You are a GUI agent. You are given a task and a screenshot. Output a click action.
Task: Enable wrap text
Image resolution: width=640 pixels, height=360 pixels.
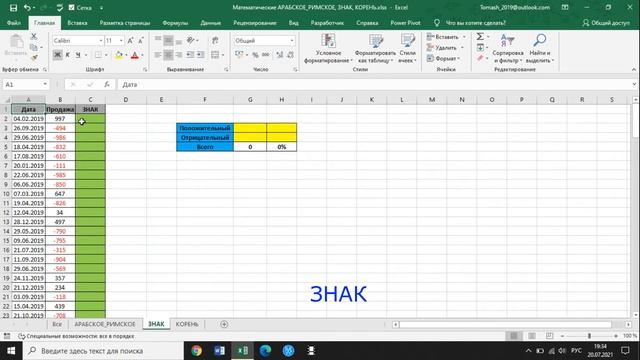click(216, 40)
